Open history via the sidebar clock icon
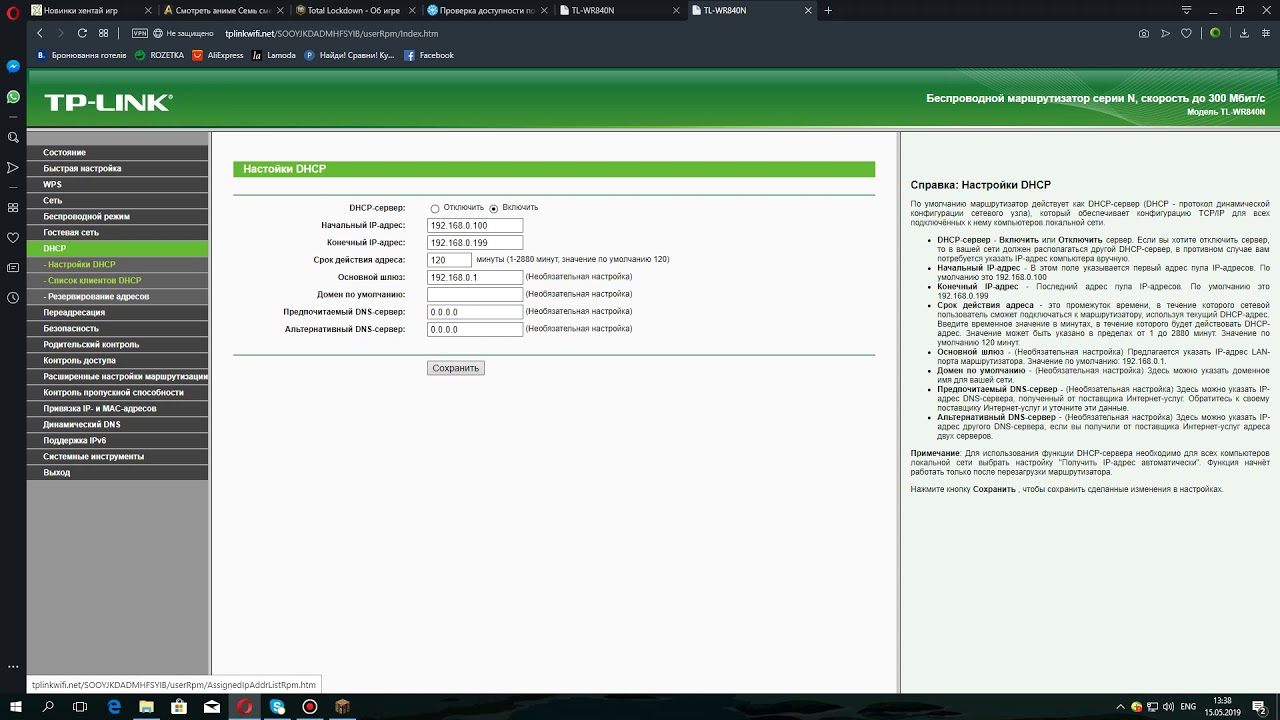This screenshot has height=720, width=1280. 13,297
